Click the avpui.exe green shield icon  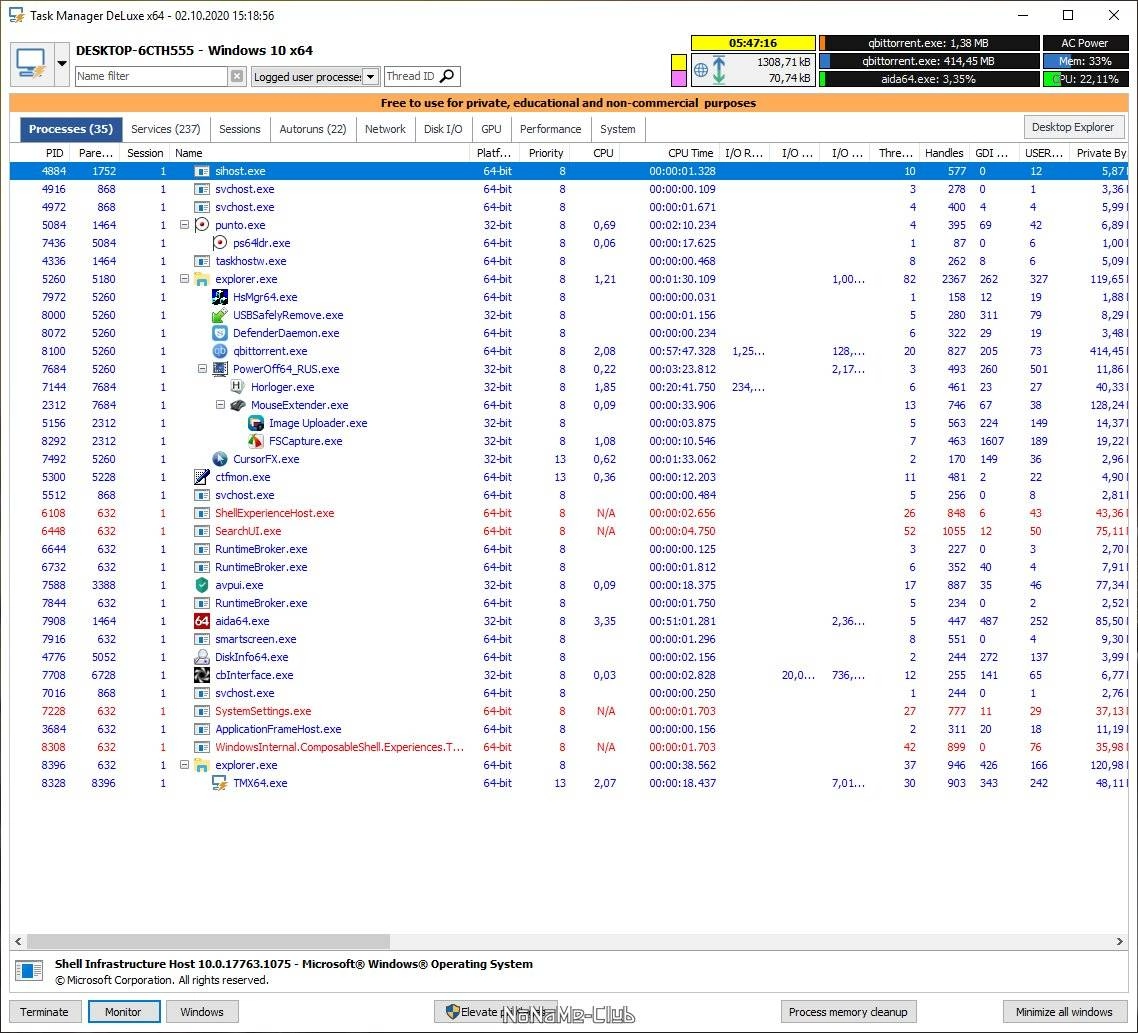pyautogui.click(x=202, y=585)
